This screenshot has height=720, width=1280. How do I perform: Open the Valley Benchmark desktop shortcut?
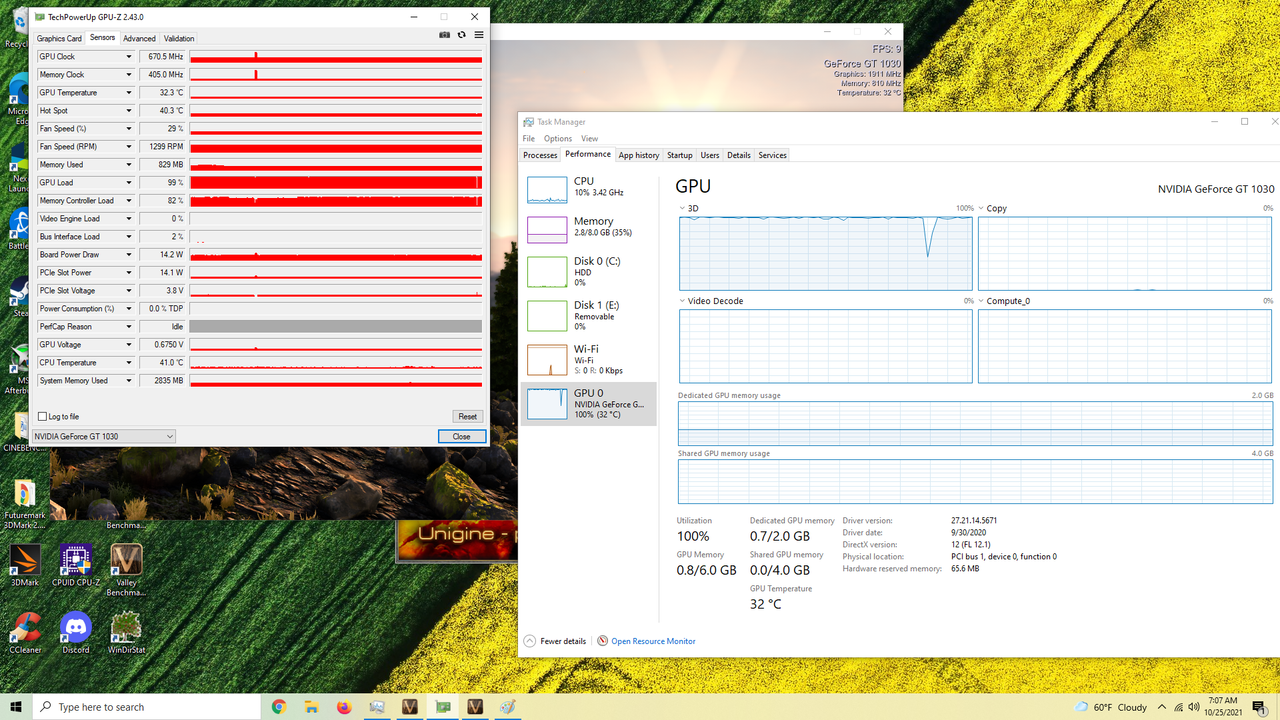coord(126,570)
